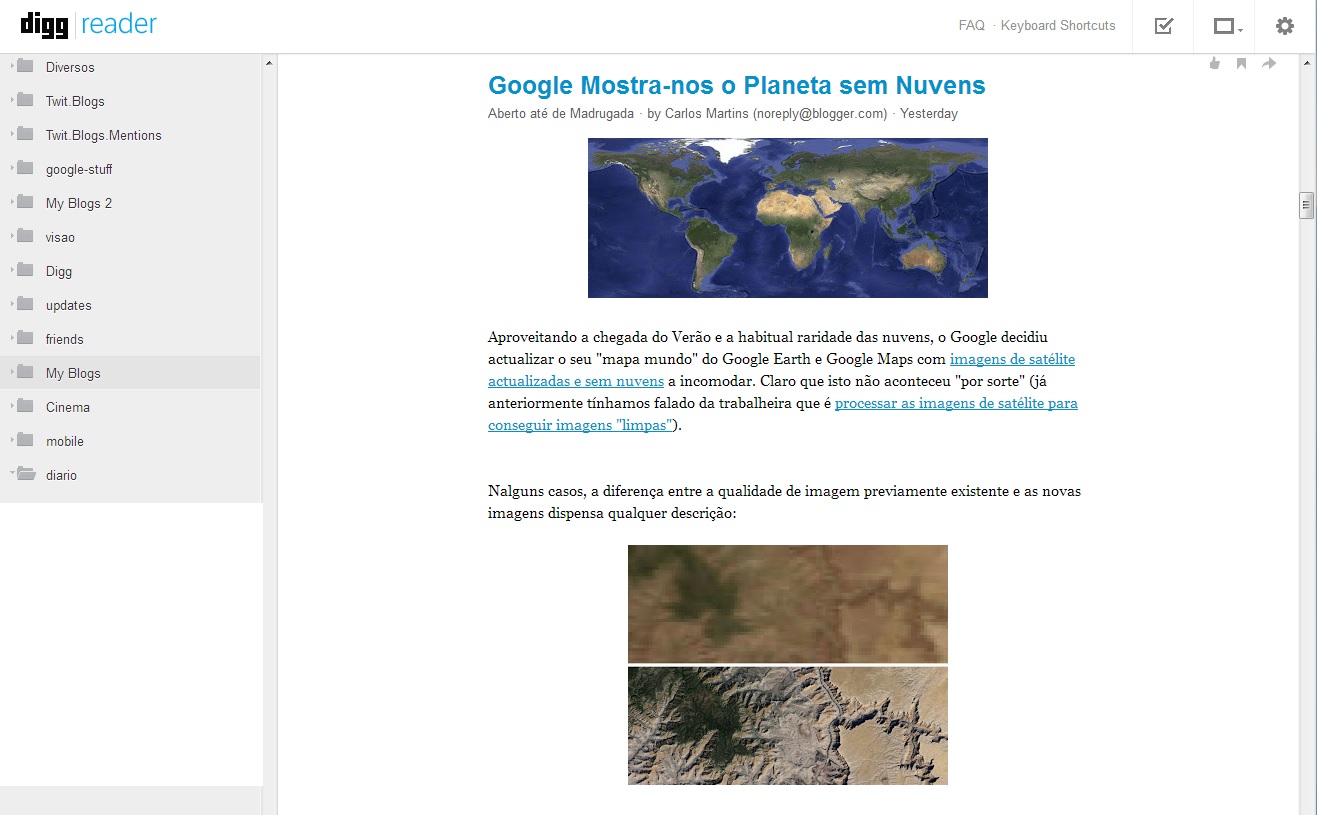The height and width of the screenshot is (815, 1317).
Task: Select the Cinema feed folder
Action: tap(66, 406)
